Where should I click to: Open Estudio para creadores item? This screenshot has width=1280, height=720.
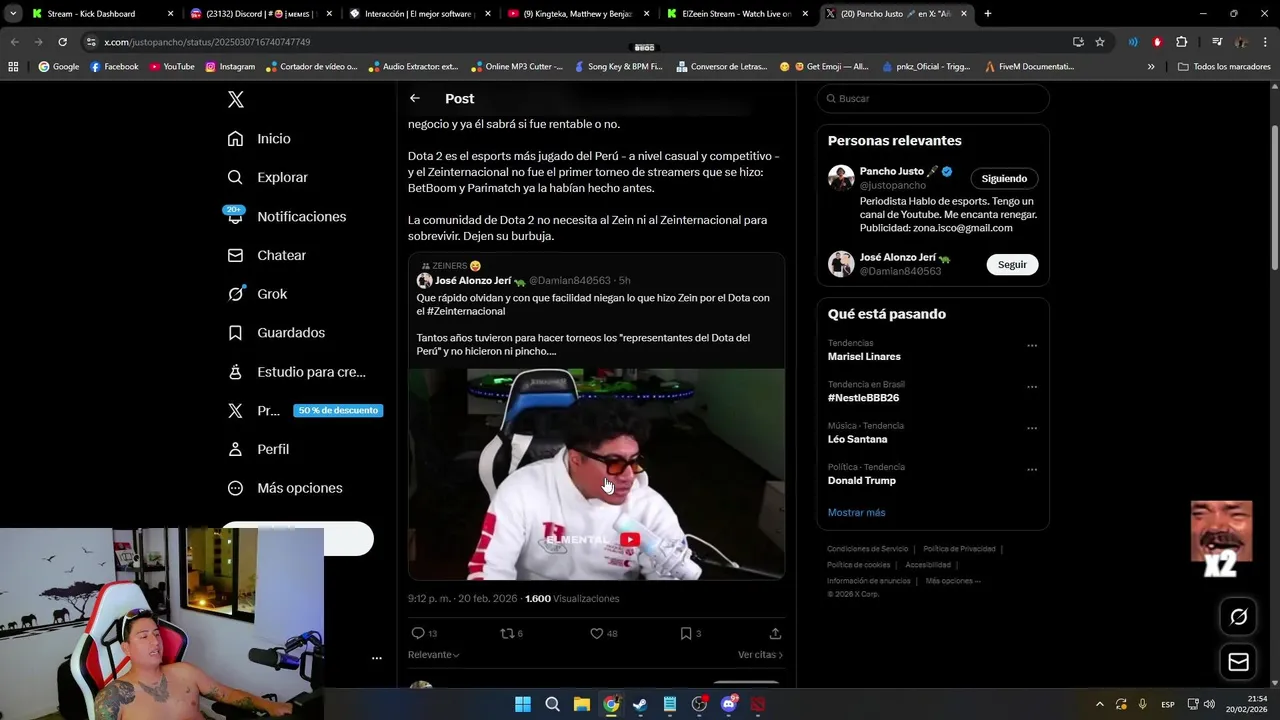[296, 372]
